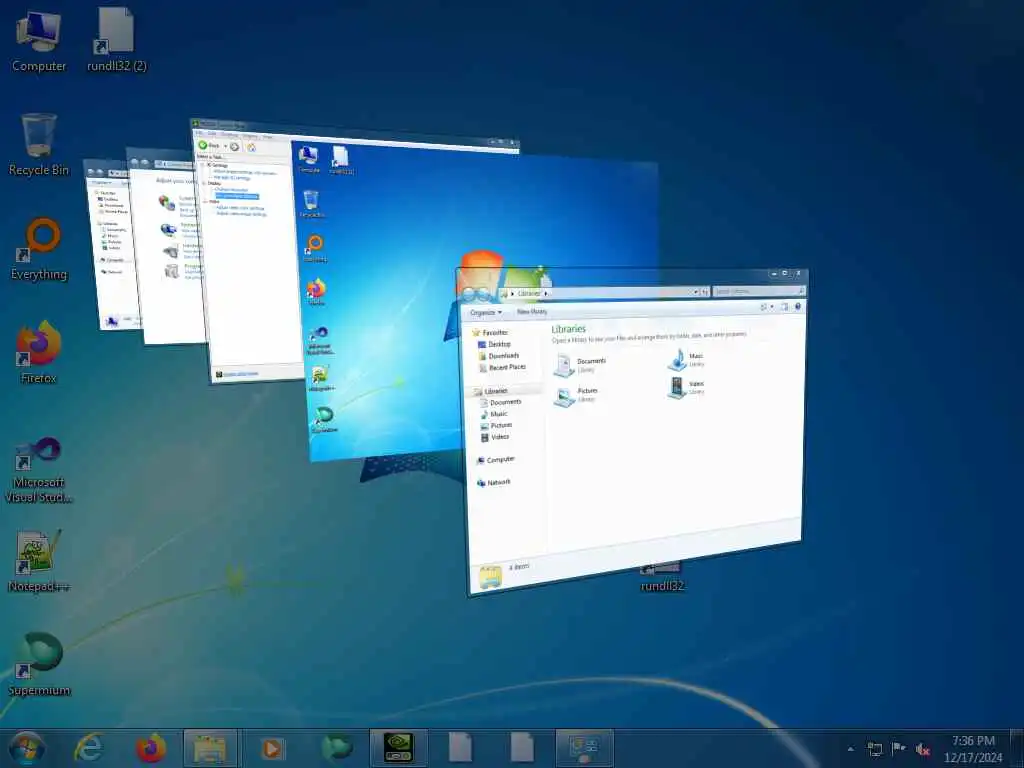
Task: Open the clock showing 7:36 PM
Action: [972, 749]
